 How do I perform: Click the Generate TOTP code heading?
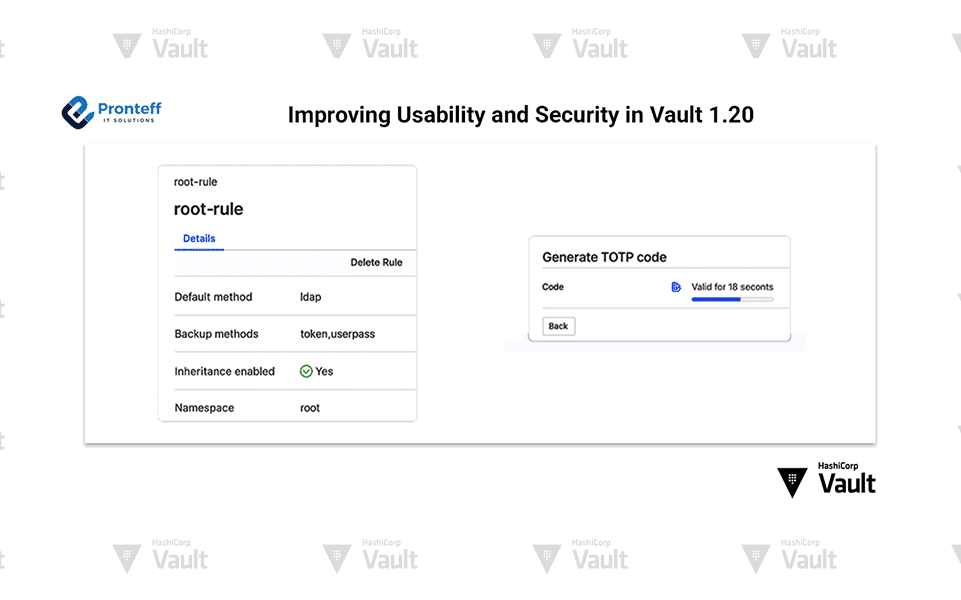tap(604, 257)
